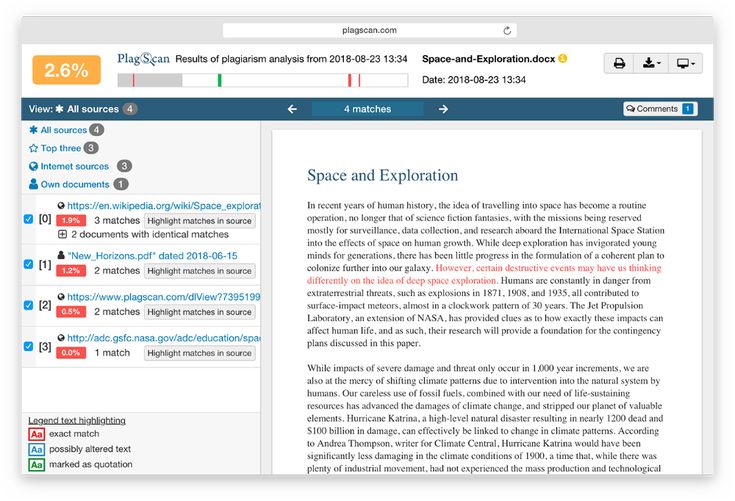Click the 1 match count of source [3]
This screenshot has width=735, height=501.
(112, 353)
